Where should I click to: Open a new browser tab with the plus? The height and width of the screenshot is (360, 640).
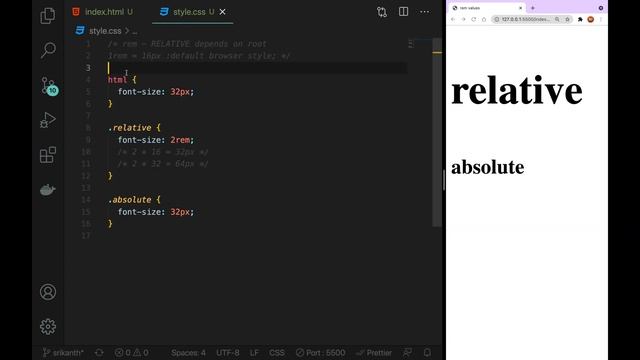tap(533, 8)
